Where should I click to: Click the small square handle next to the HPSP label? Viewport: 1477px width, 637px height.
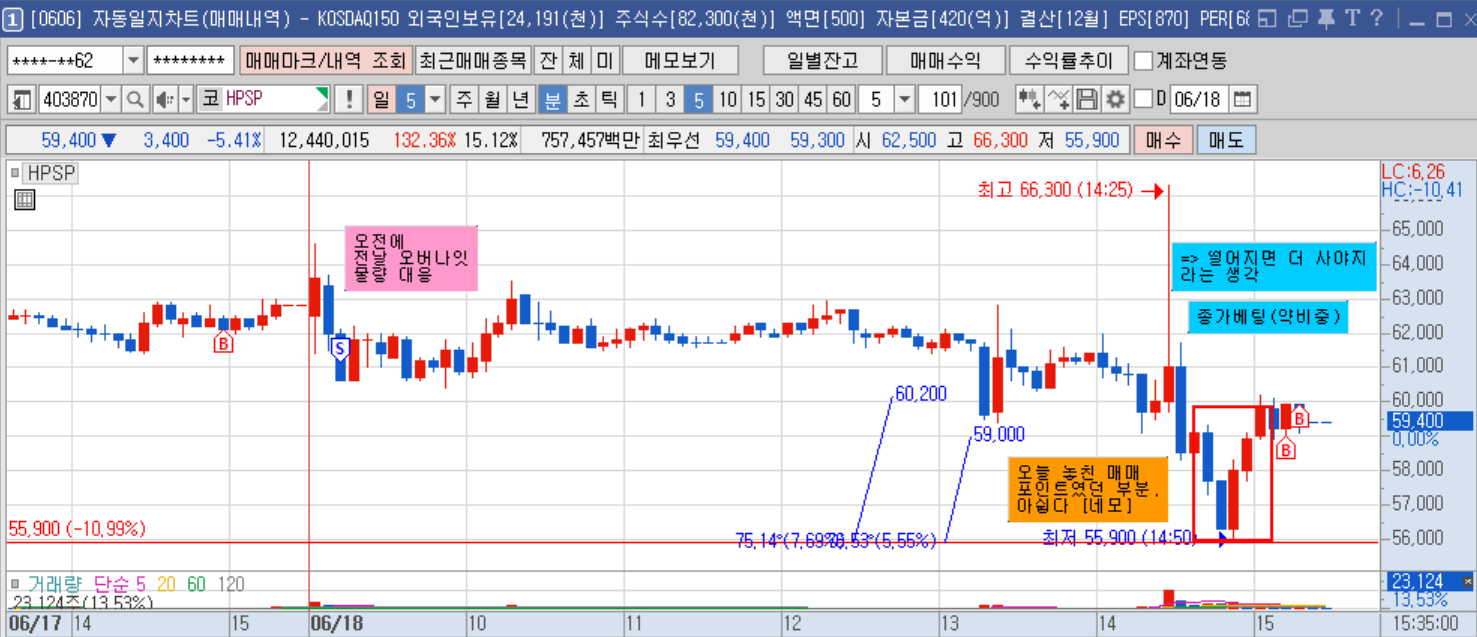pos(15,173)
